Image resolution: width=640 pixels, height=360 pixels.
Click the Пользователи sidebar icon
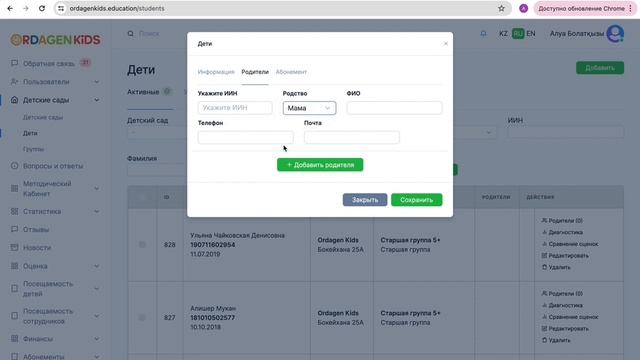14,82
